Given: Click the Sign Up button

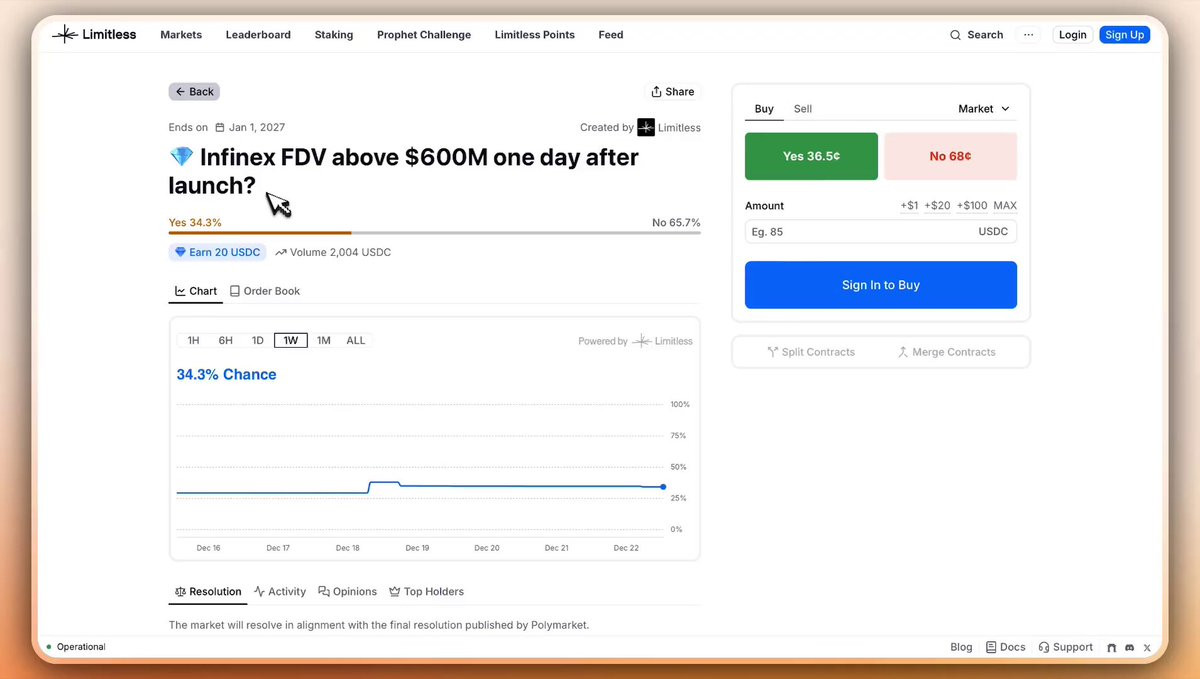Looking at the screenshot, I should (x=1124, y=34).
